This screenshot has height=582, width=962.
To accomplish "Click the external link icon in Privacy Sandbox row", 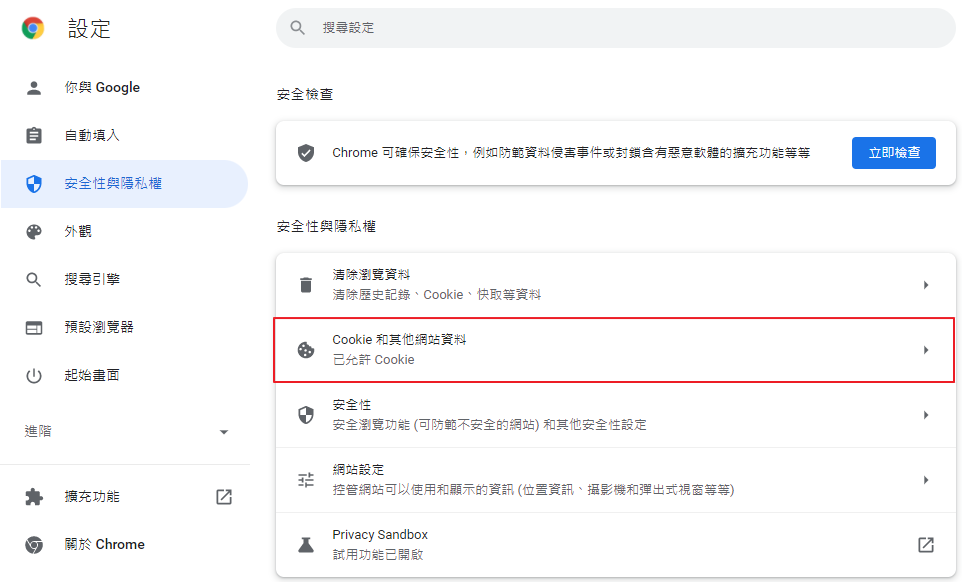I will tap(926, 545).
